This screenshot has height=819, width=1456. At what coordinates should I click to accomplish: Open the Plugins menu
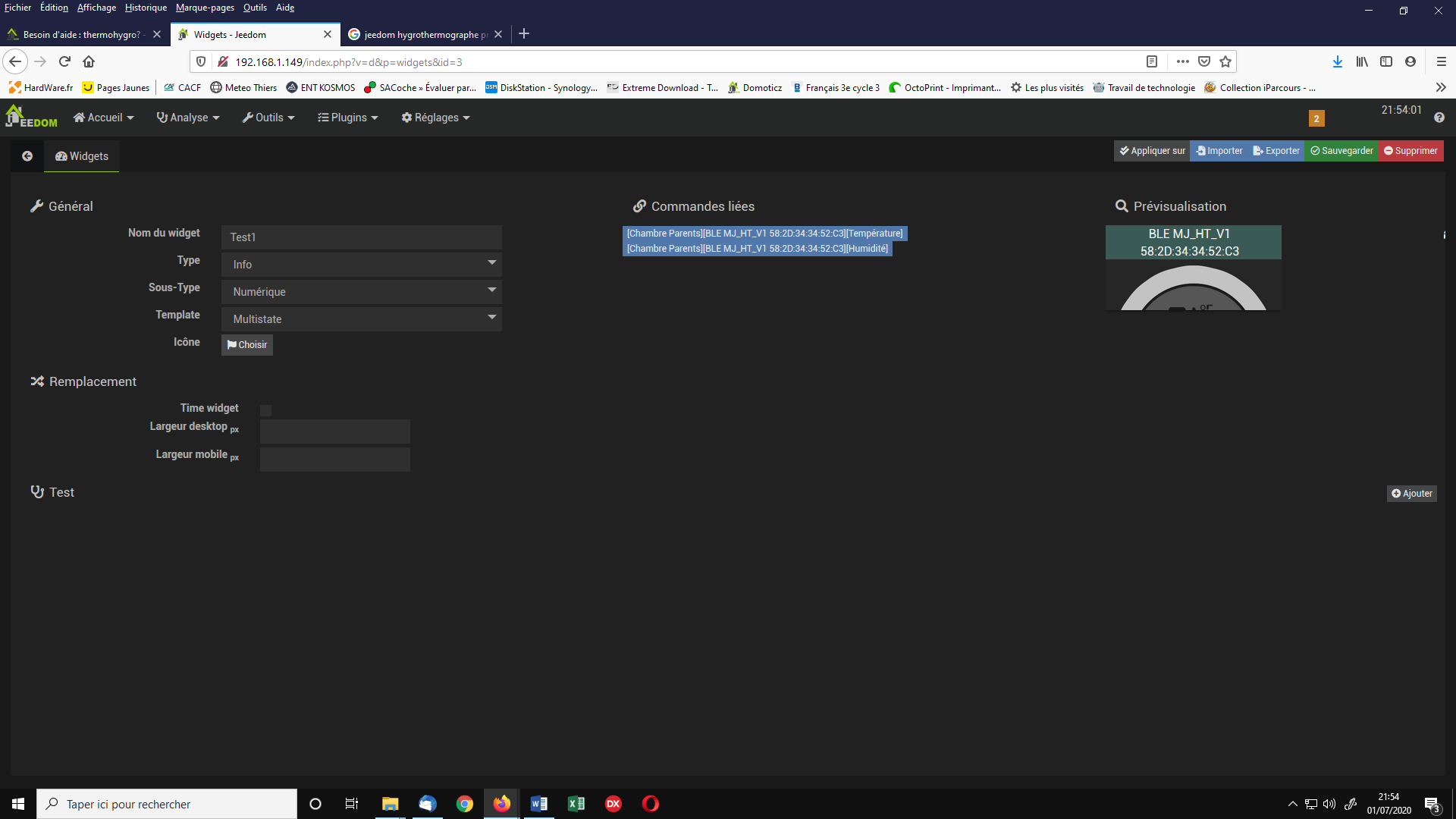click(347, 118)
